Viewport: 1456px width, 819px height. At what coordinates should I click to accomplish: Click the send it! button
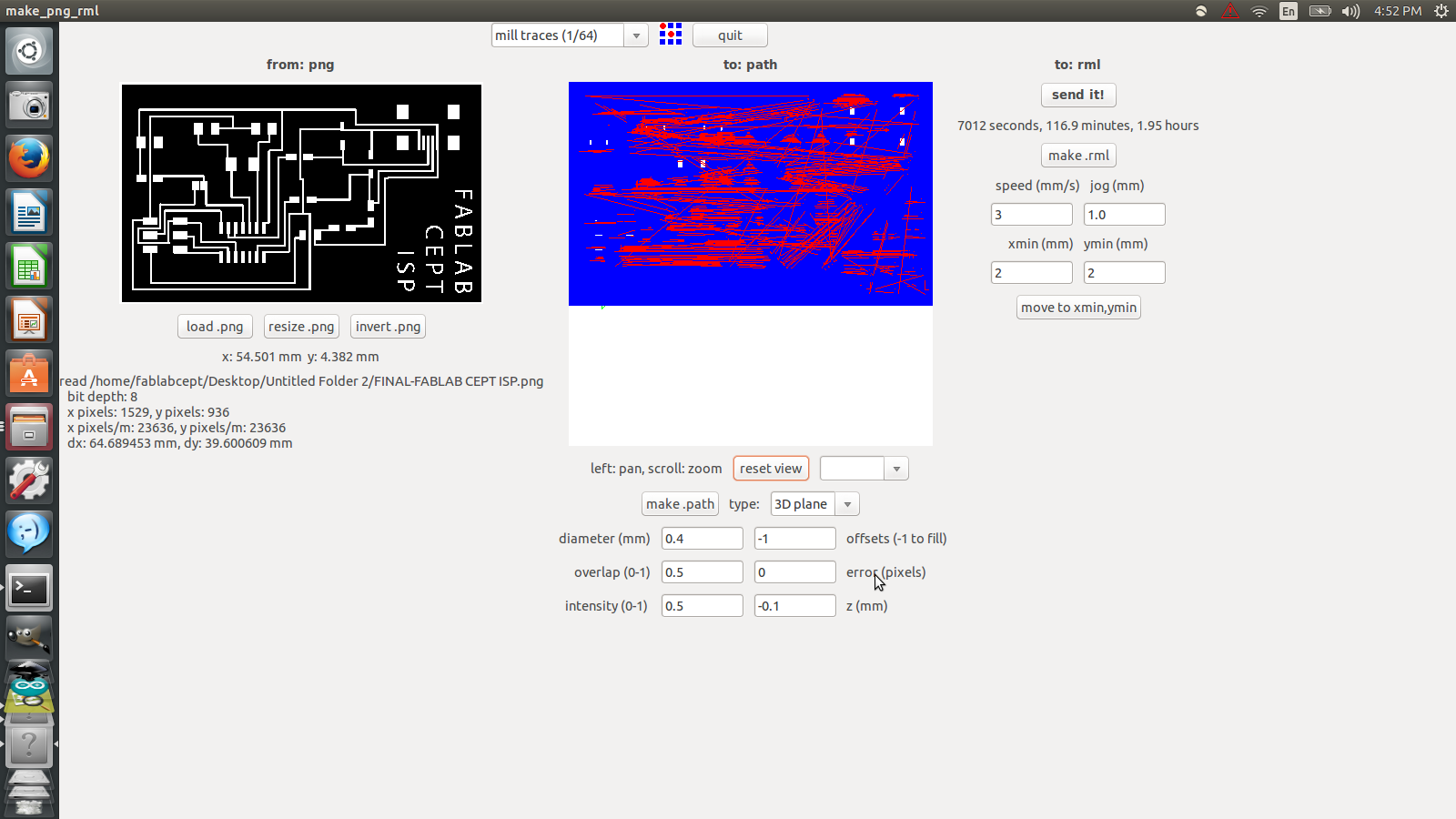click(1078, 95)
